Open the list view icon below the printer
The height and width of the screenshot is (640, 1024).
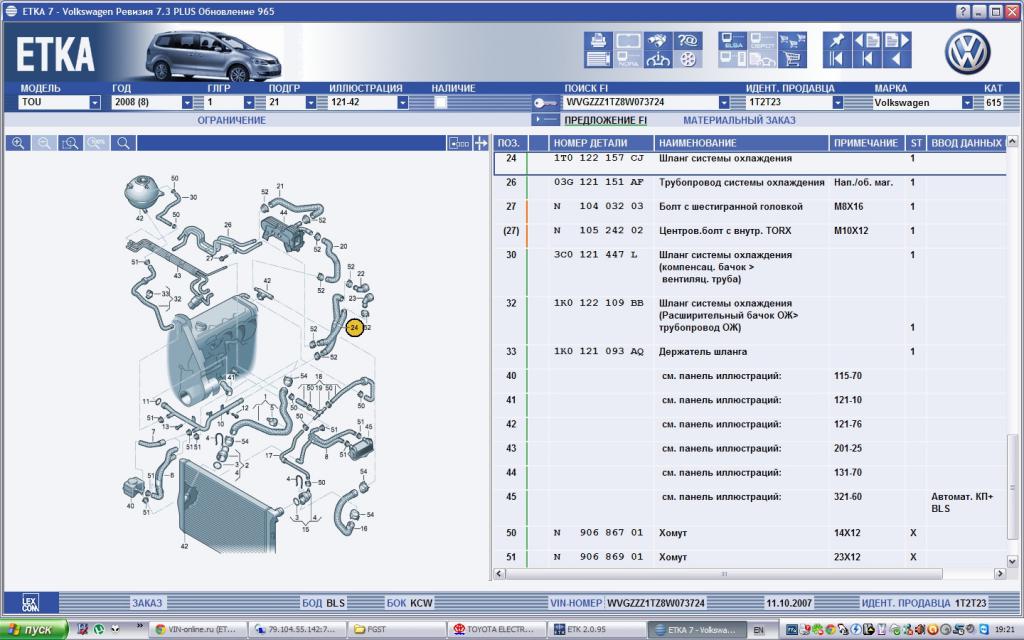point(598,59)
